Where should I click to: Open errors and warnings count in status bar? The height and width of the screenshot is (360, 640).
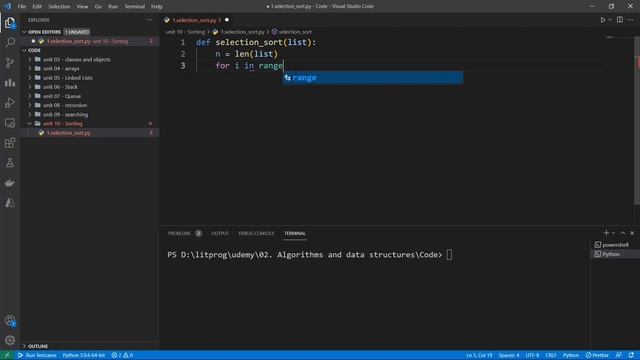coord(122,355)
